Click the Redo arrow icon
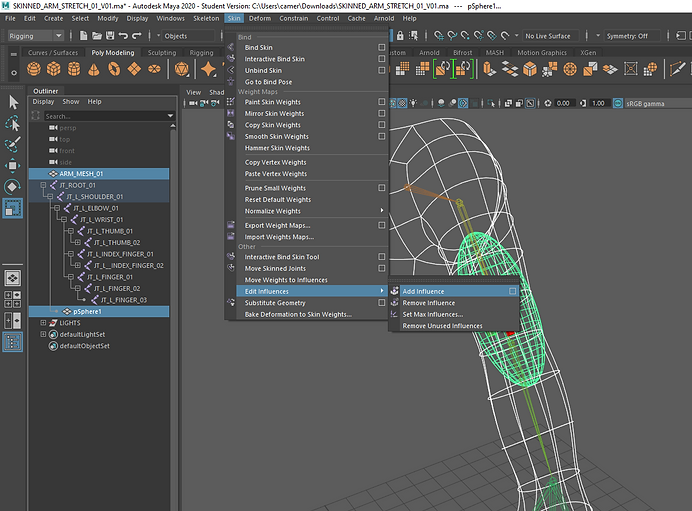692x511 pixels. pos(137,36)
